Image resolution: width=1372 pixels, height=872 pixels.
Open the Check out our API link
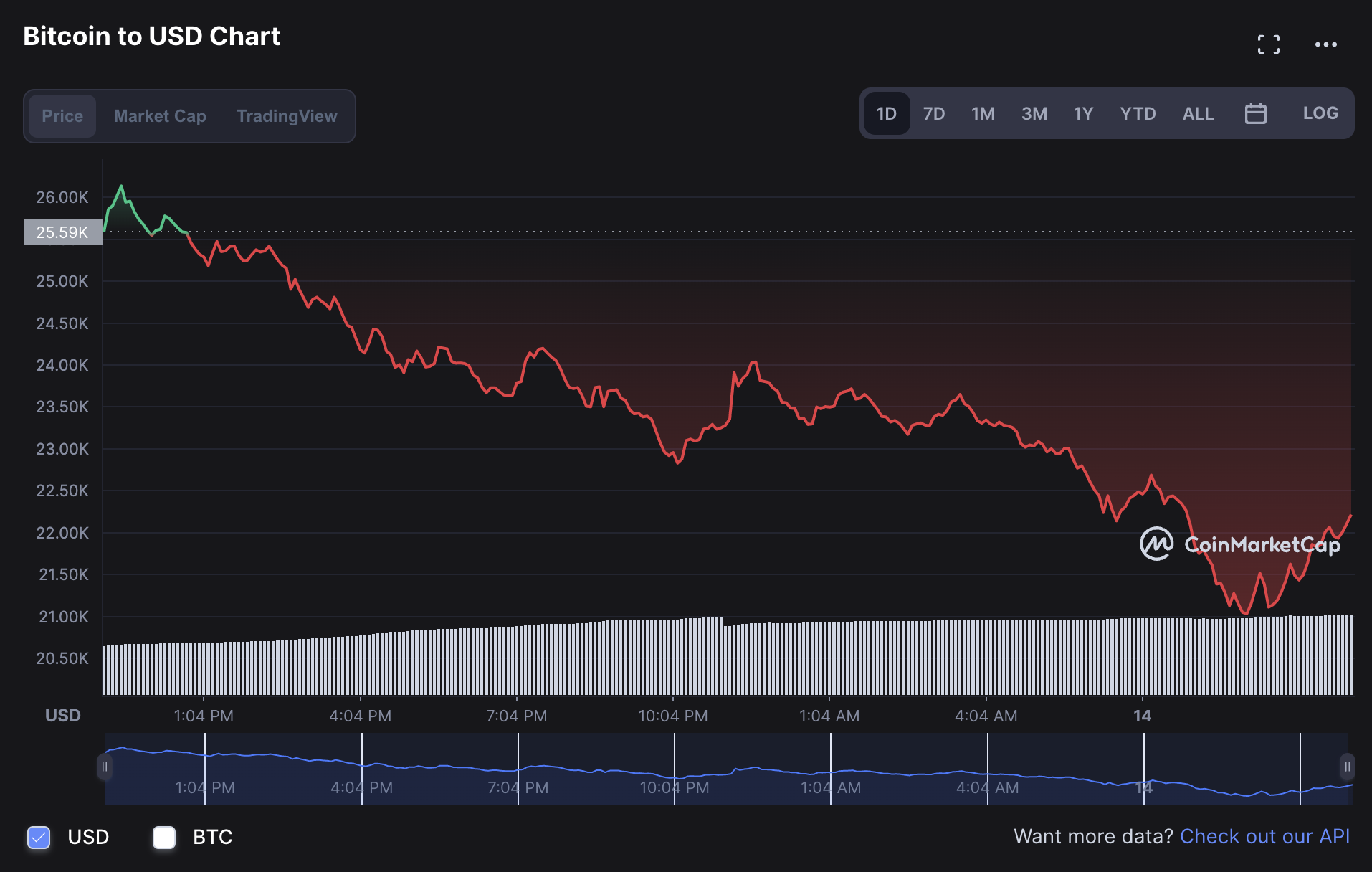(x=1264, y=836)
